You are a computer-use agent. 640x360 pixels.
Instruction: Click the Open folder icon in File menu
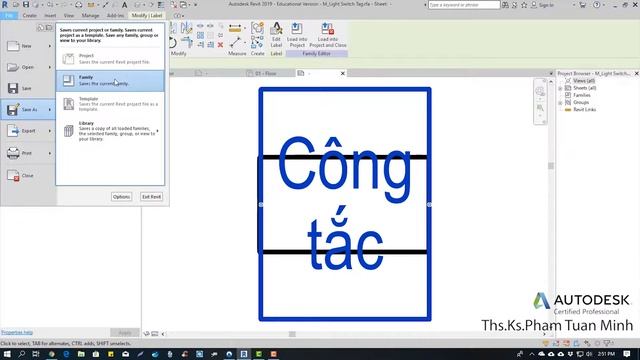[x=13, y=67]
